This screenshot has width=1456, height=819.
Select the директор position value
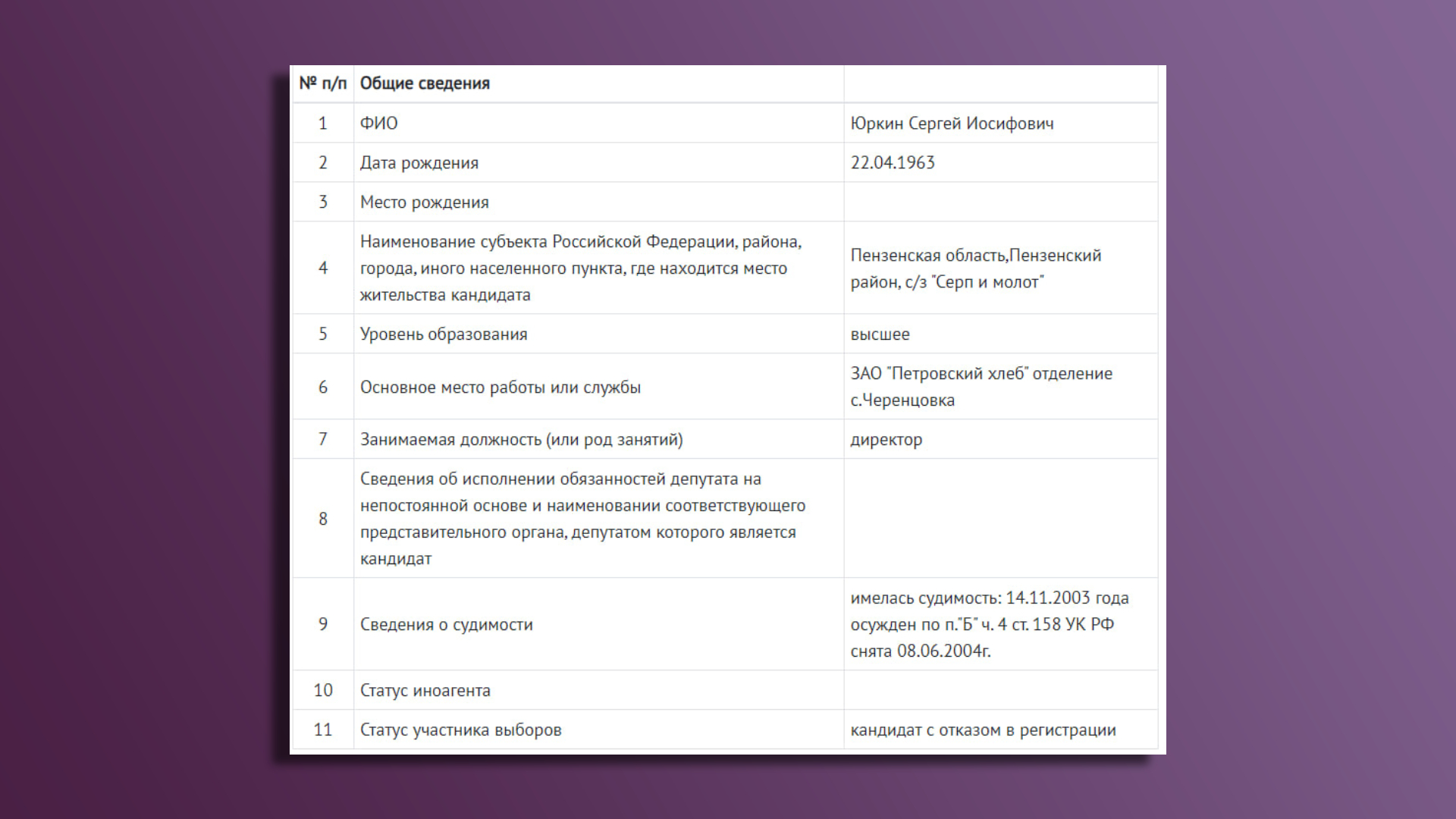point(886,440)
